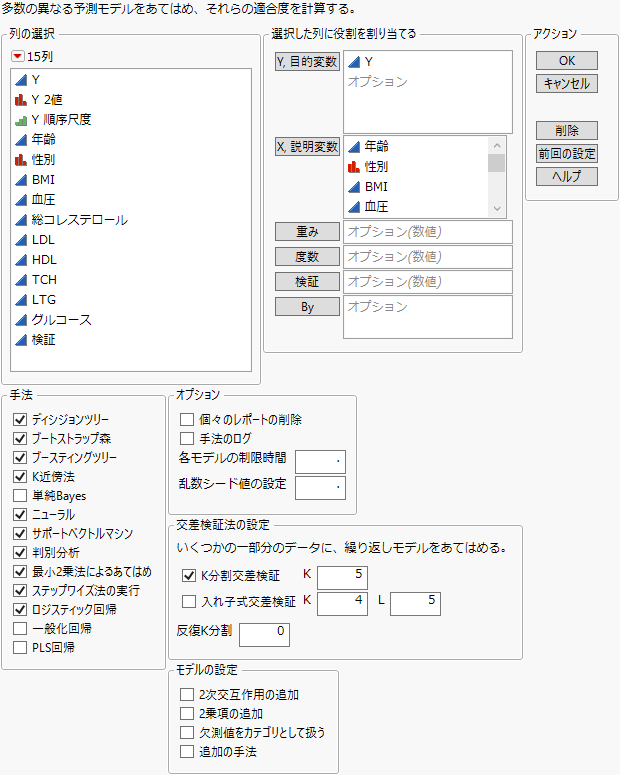Click the 度数 role button
This screenshot has height=775, width=620.
307,257
